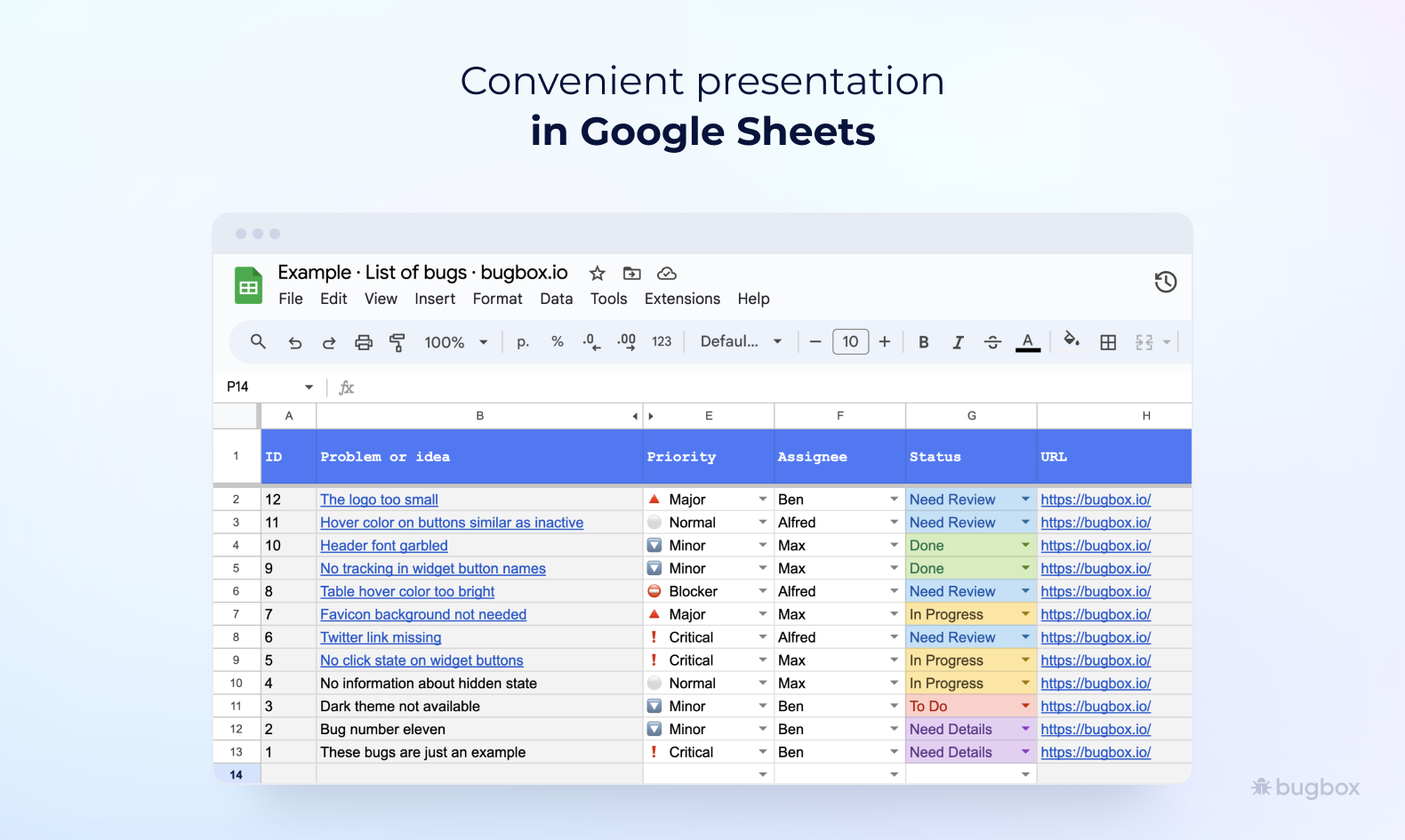Image resolution: width=1405 pixels, height=840 pixels.
Task: Select the 'Bug number eleven' cell
Action: [479, 729]
